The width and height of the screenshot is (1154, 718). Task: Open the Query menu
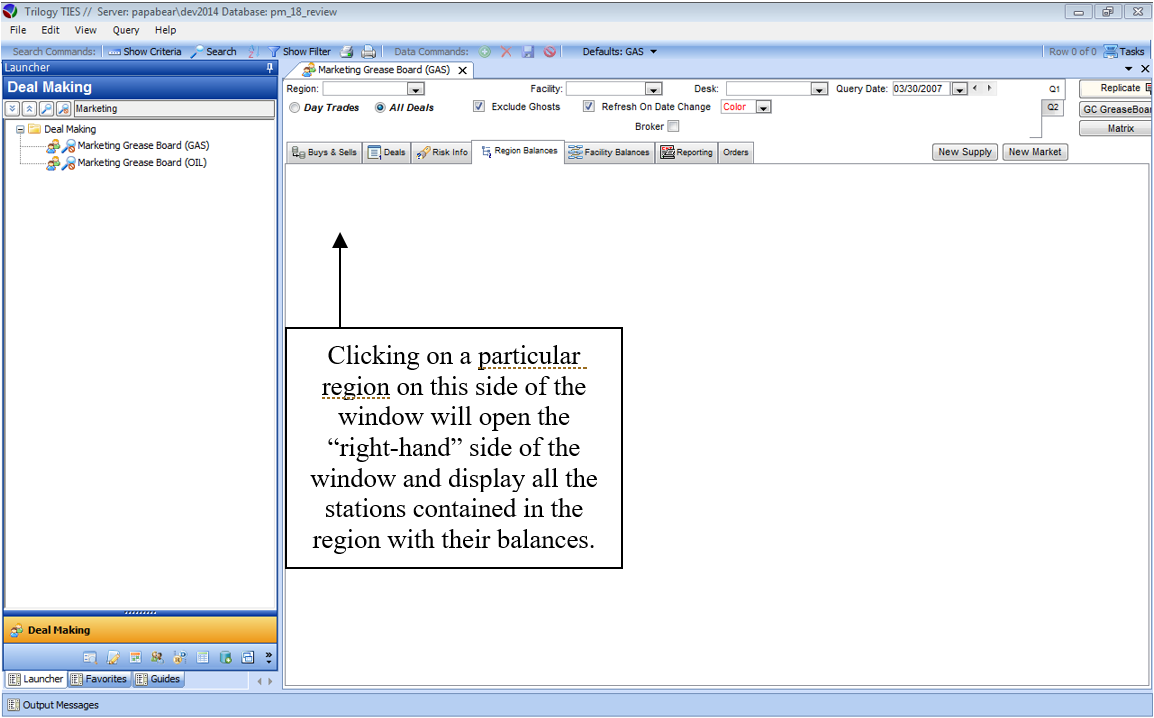pyautogui.click(x=126, y=30)
